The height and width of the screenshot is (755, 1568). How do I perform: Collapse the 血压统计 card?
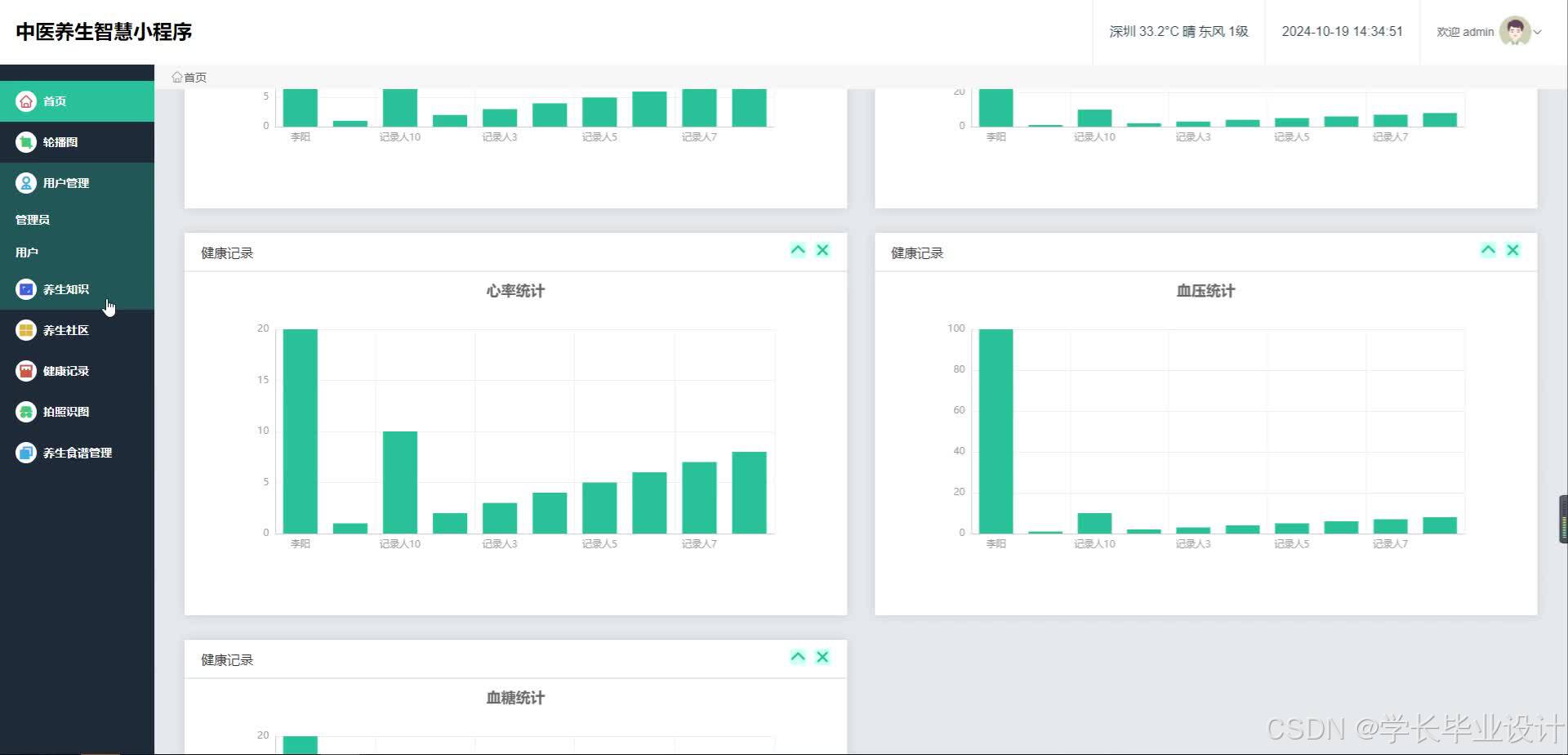click(1488, 250)
